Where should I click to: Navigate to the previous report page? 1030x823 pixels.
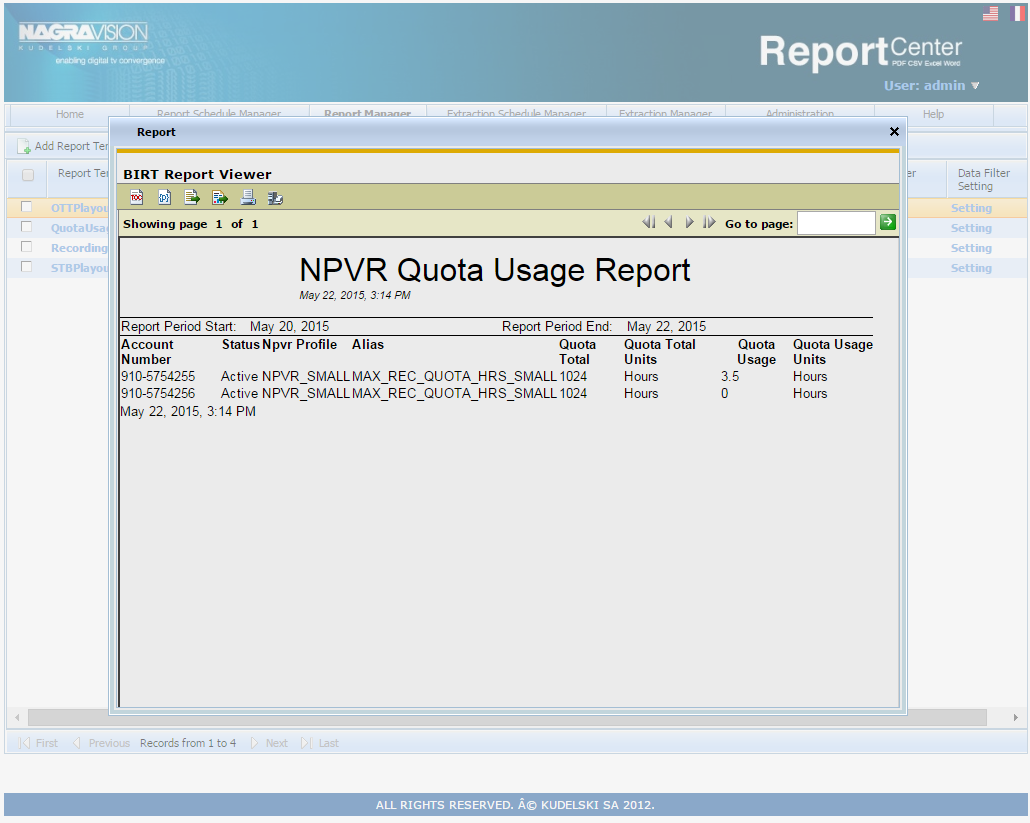[668, 222]
